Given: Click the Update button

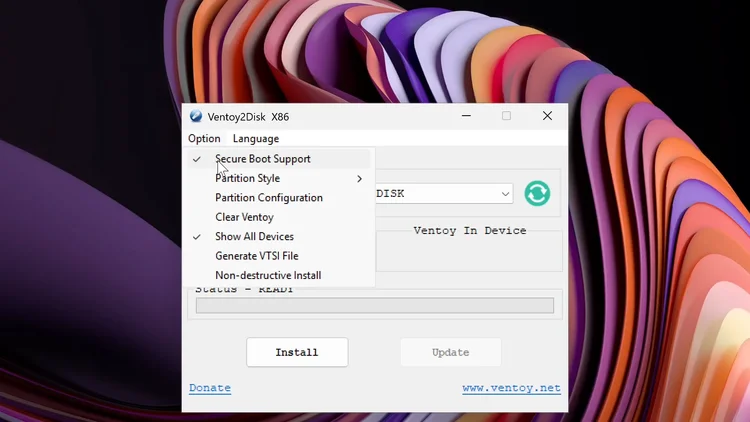Looking at the screenshot, I should (x=451, y=352).
